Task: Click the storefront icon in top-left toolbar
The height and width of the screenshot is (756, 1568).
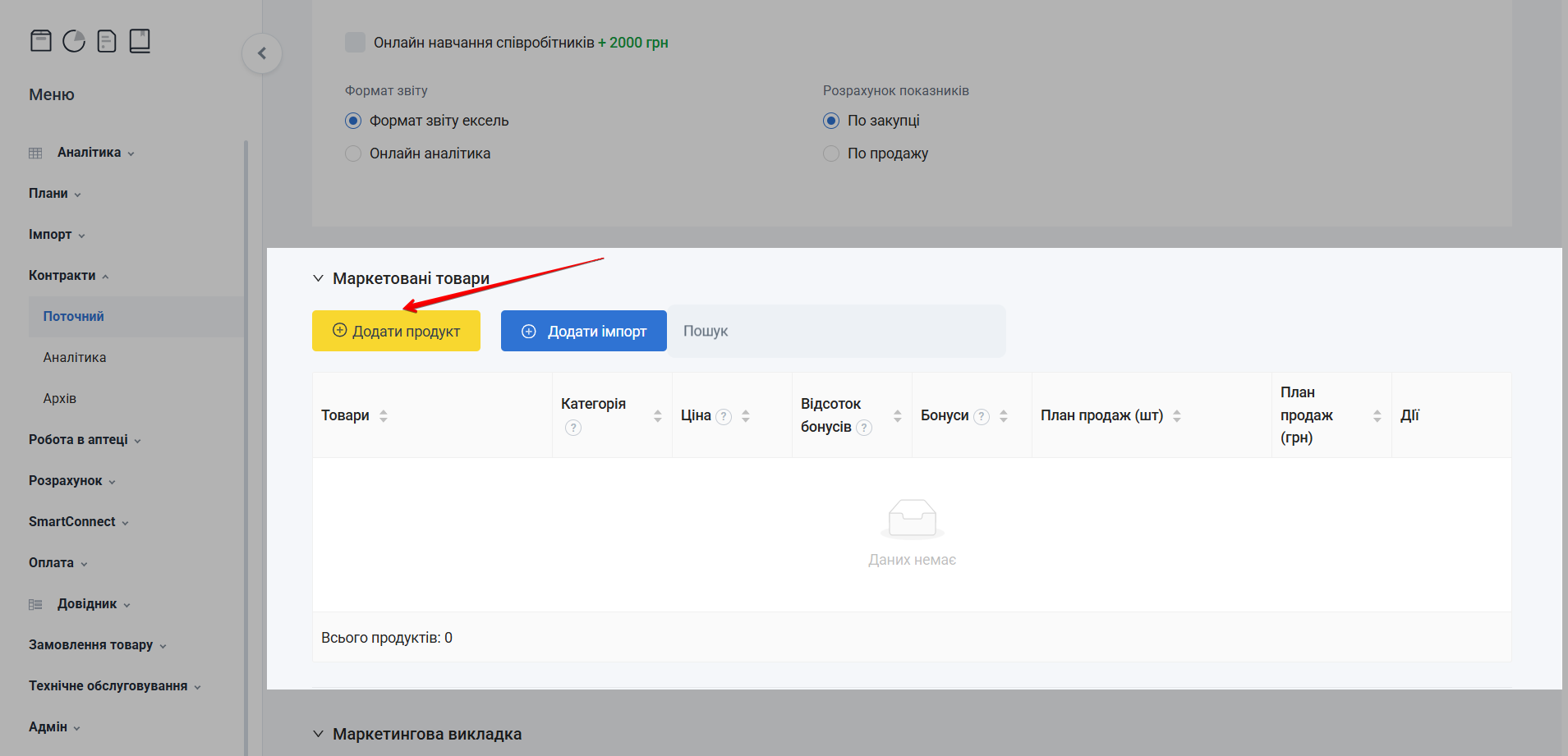Action: [x=41, y=40]
